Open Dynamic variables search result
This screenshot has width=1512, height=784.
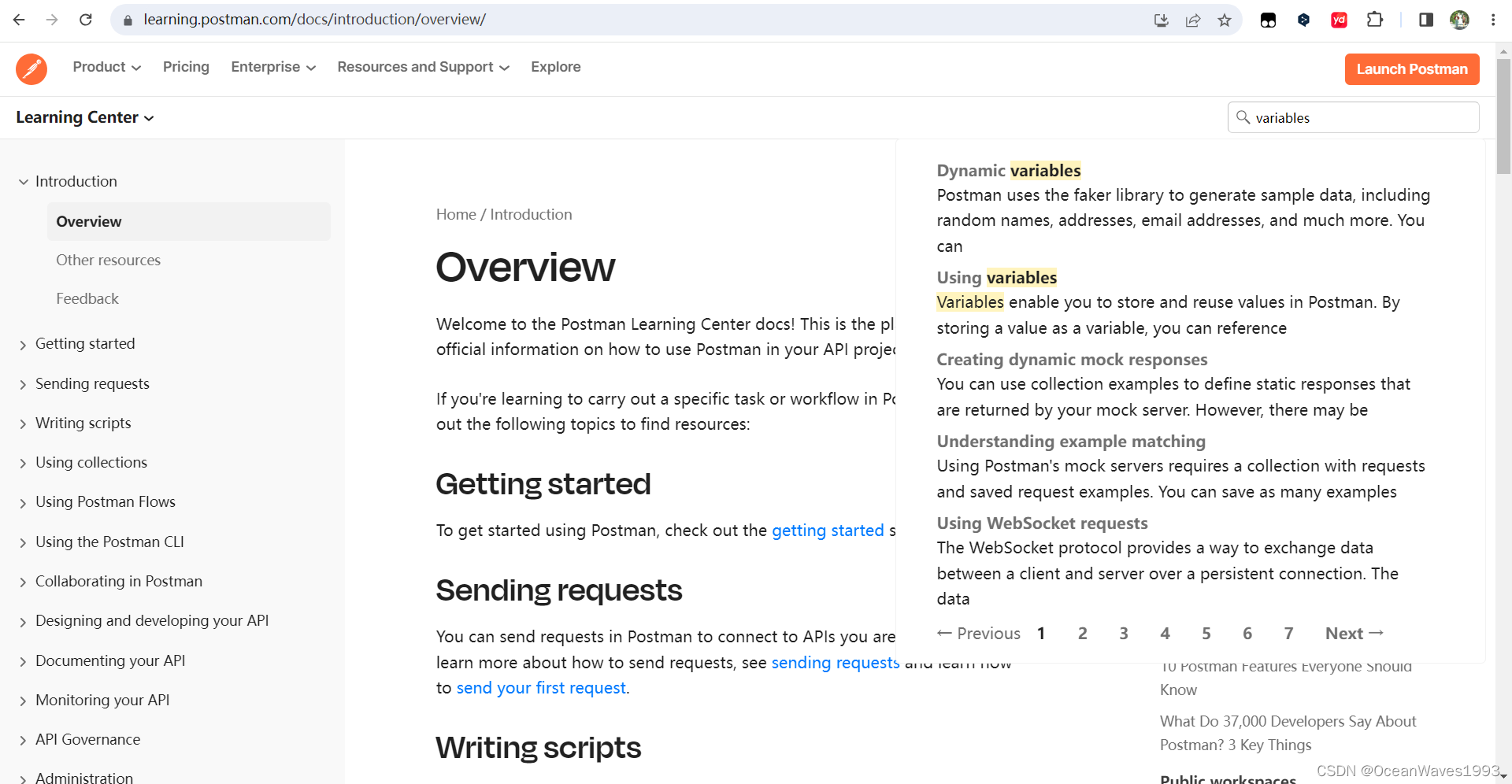click(1009, 171)
